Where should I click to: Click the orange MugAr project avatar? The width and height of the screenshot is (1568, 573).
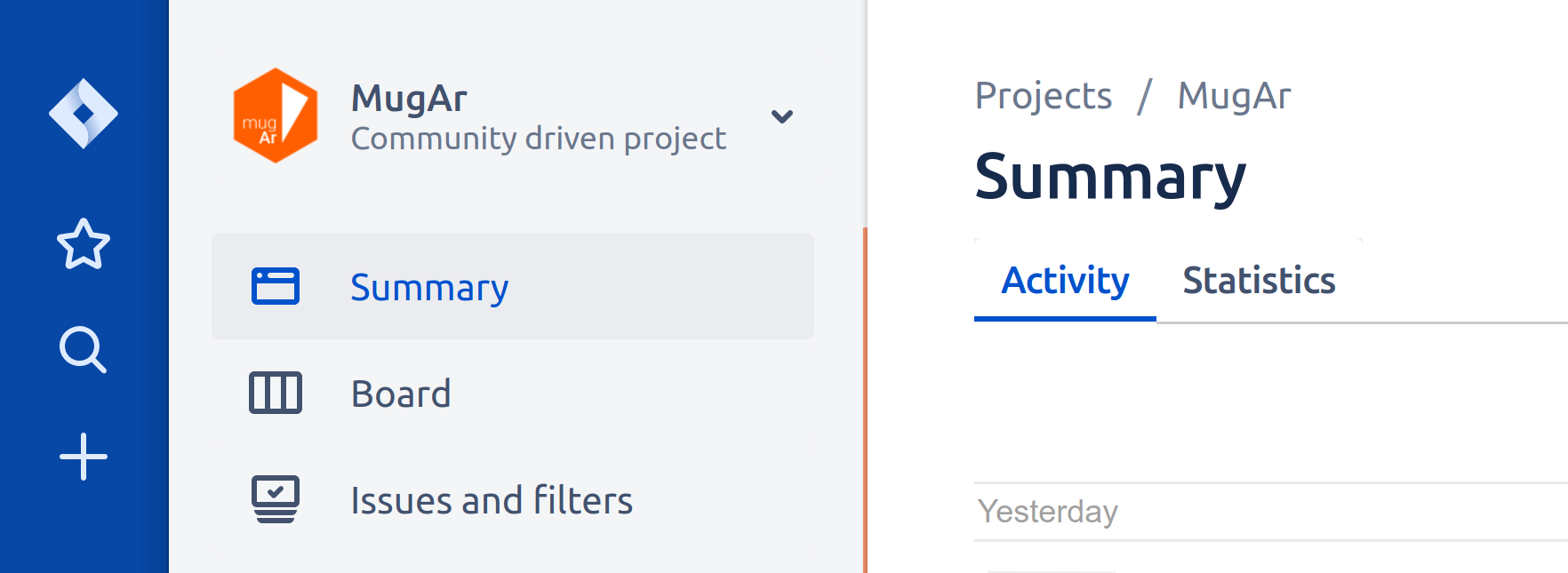(x=276, y=115)
